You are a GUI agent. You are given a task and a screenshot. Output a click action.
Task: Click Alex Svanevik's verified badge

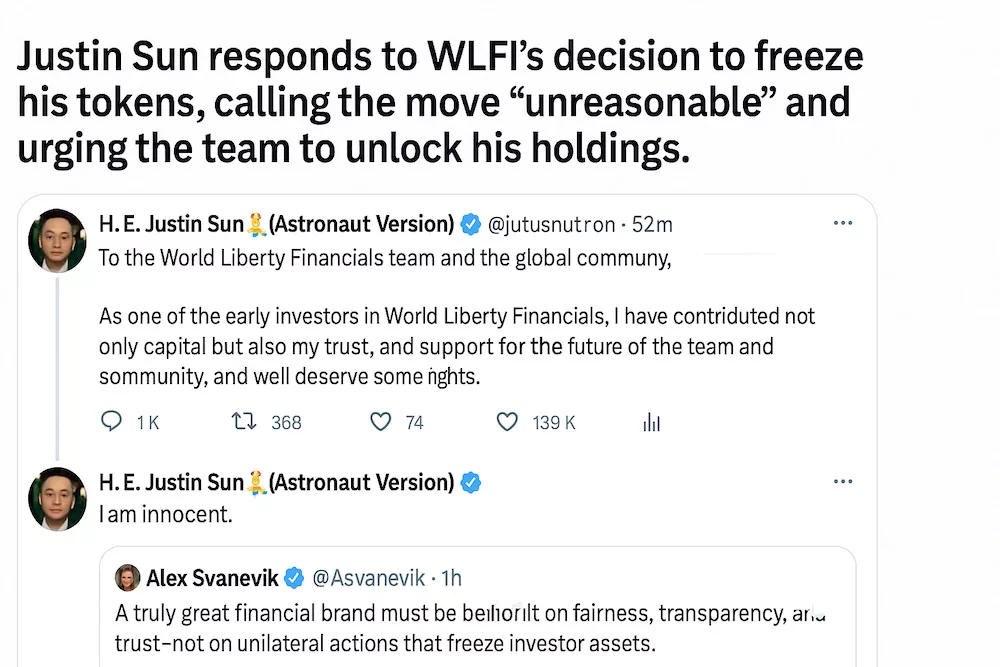coord(294,578)
